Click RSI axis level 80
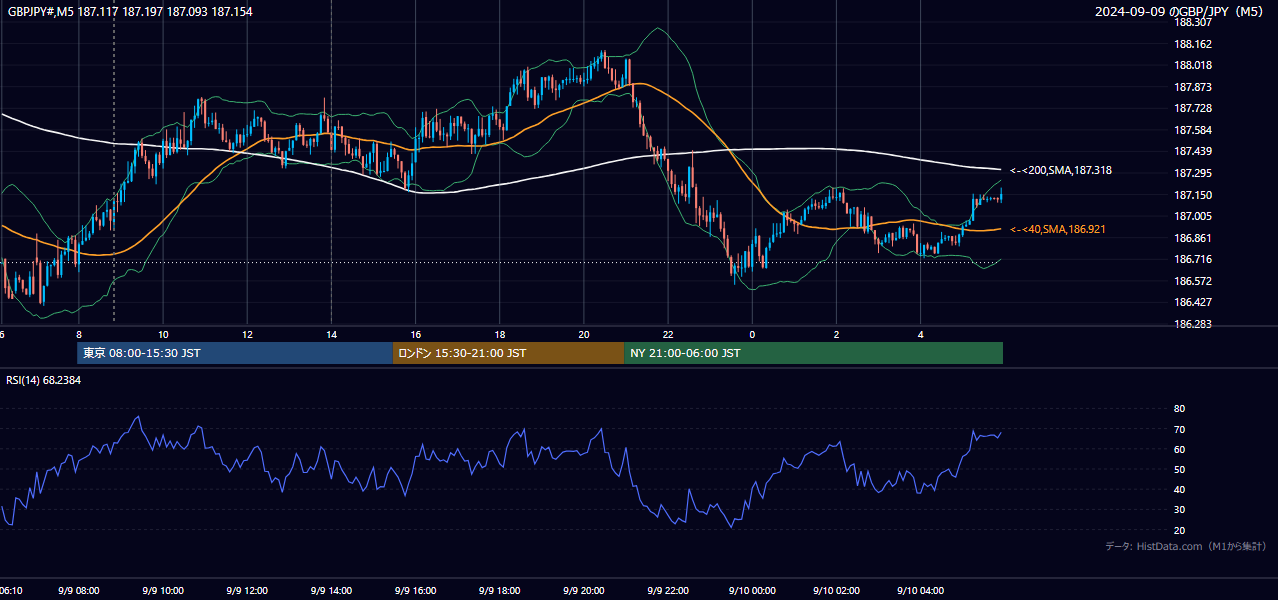Screen dimensions: 1278x600 (x=1179, y=409)
